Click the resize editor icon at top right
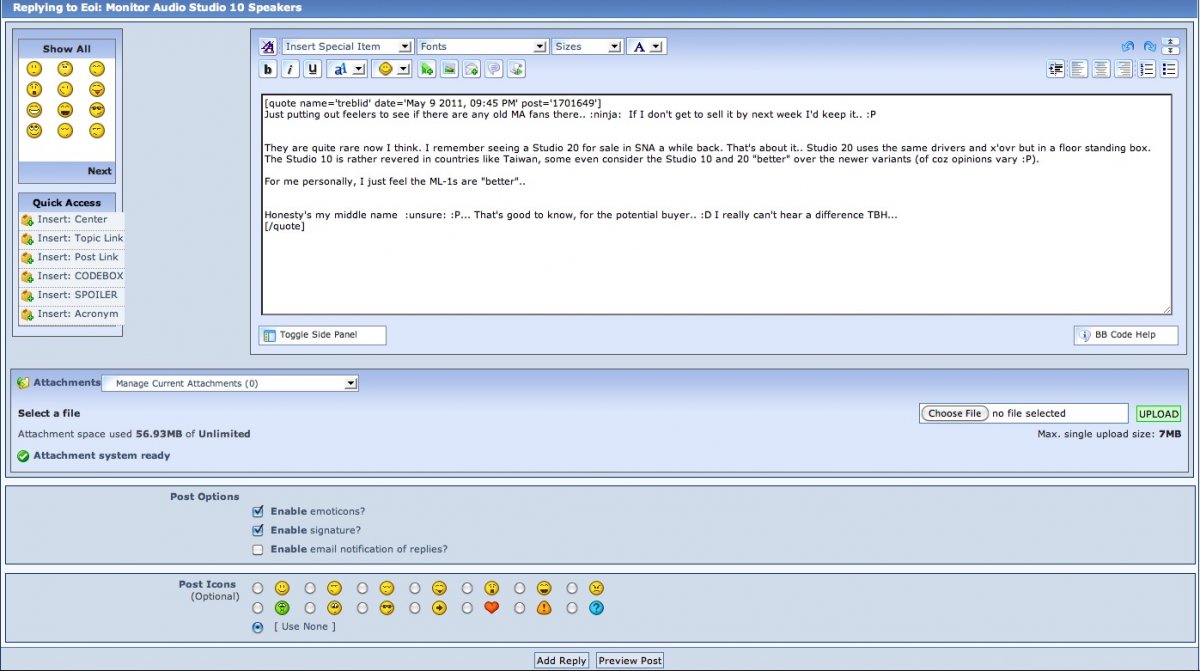 (x=1170, y=46)
